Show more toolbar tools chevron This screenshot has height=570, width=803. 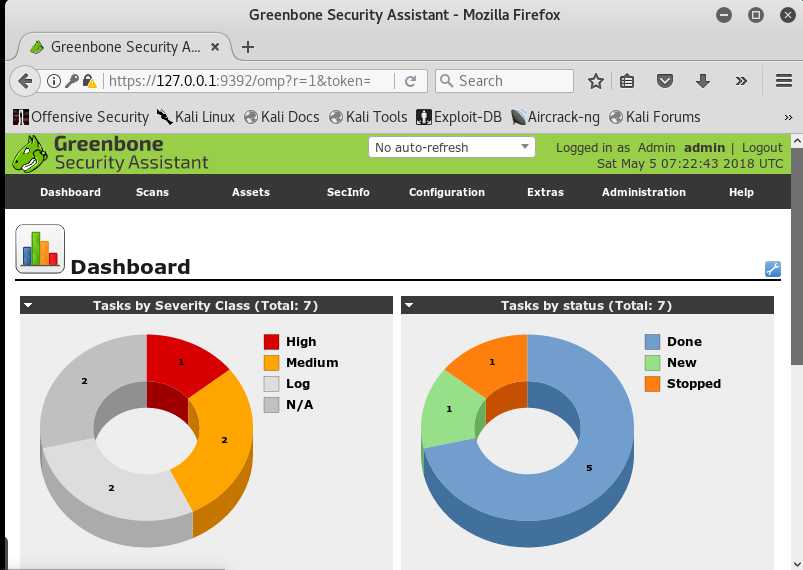pyautogui.click(x=741, y=81)
